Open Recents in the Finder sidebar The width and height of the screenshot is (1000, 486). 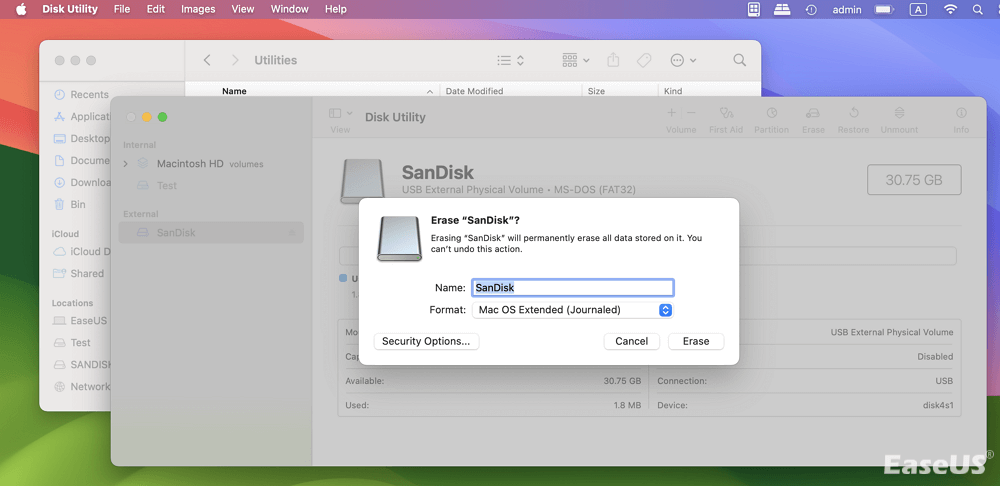[81, 94]
